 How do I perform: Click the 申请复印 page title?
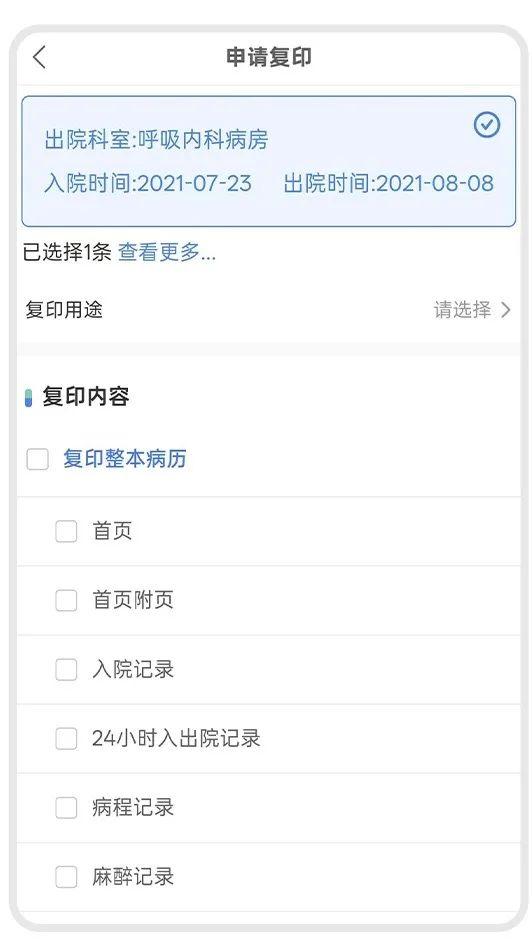pos(268,57)
